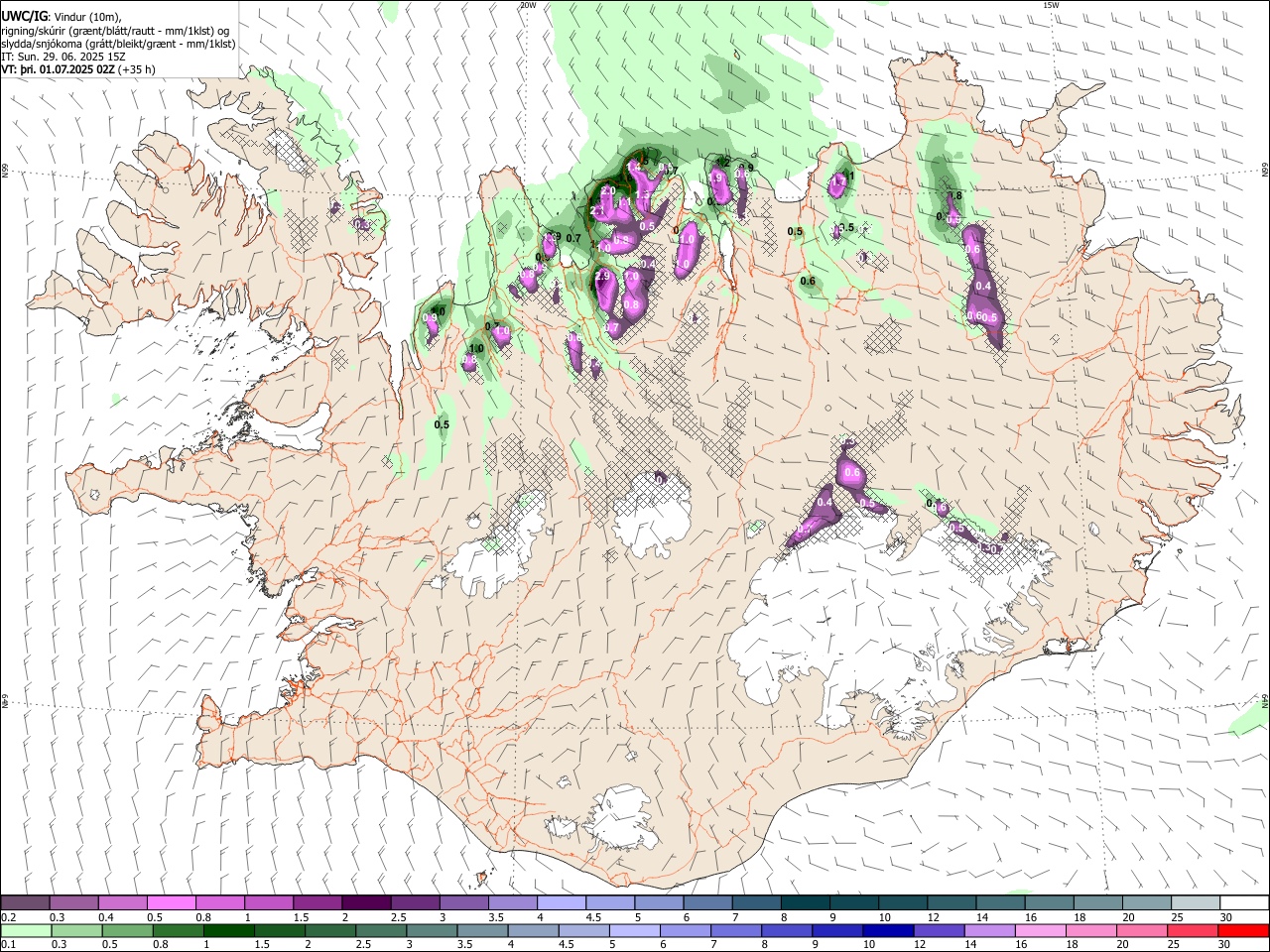This screenshot has width=1270, height=952.
Task: Pick upper-row legend swatch starting at 10
Action: tap(903, 903)
